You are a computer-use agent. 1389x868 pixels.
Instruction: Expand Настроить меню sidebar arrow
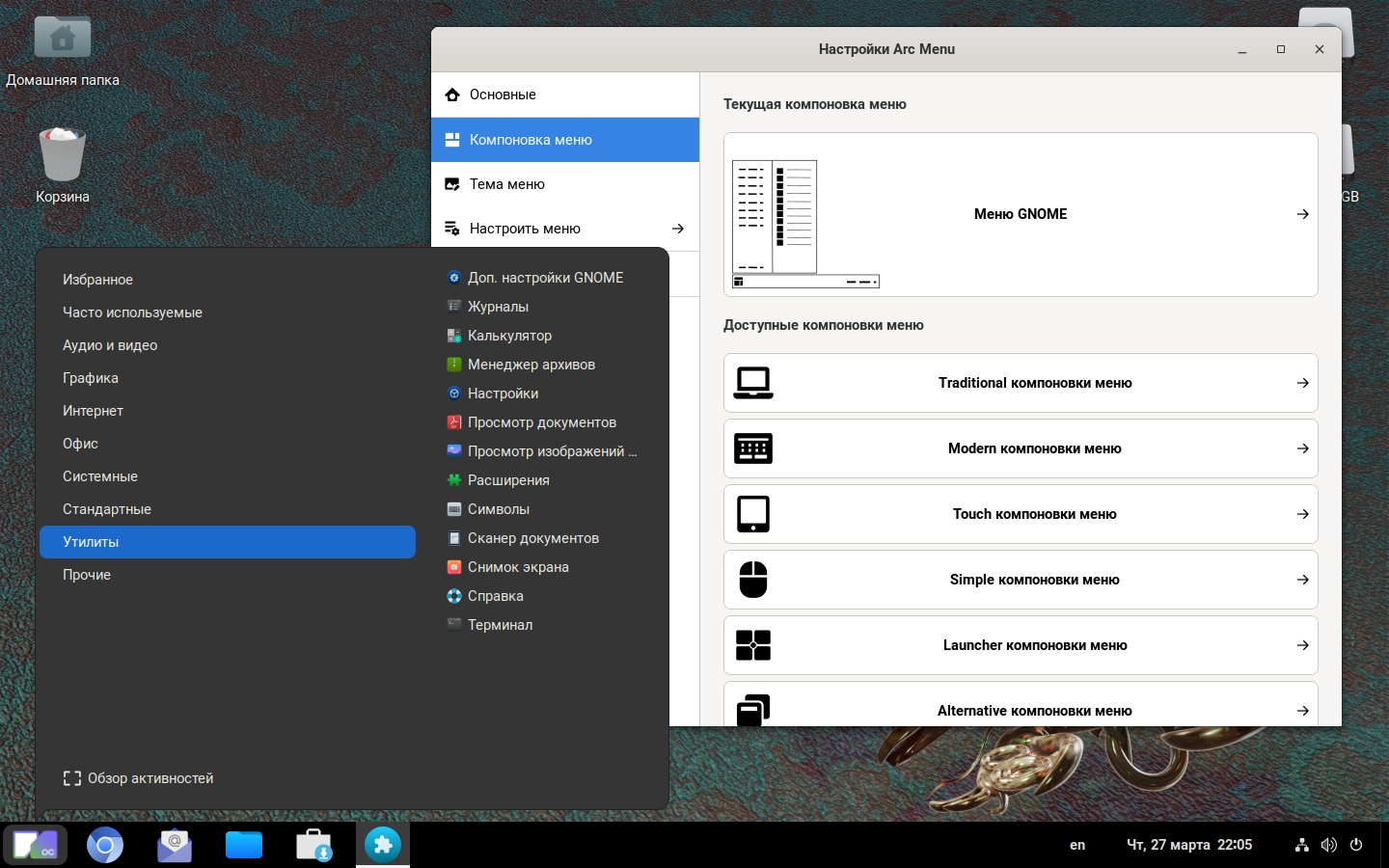[678, 229]
